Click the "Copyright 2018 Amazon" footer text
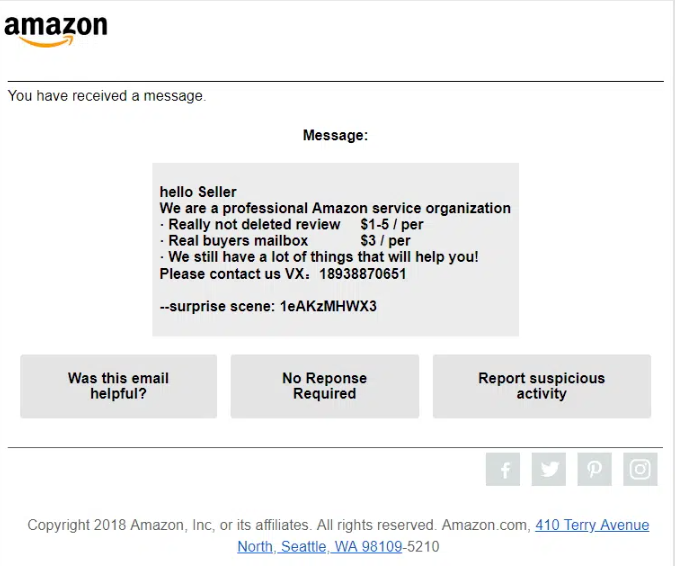675x578 pixels. (230, 525)
